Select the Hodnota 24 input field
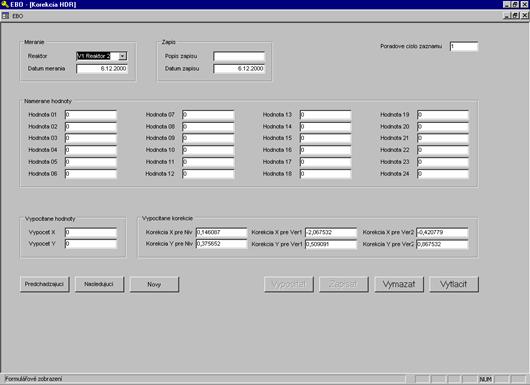The image size is (530, 385). (443, 174)
